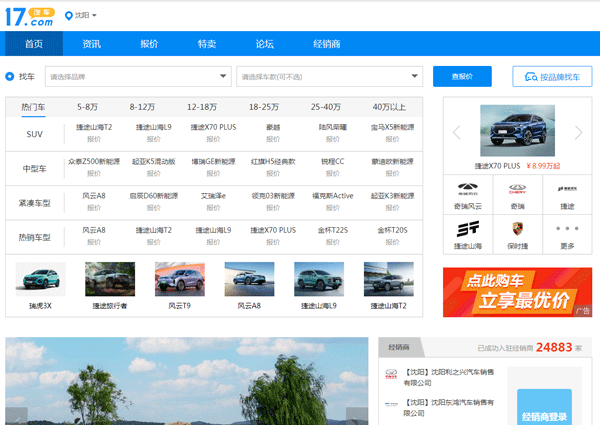Open the 资讯 nav item

(x=91, y=44)
